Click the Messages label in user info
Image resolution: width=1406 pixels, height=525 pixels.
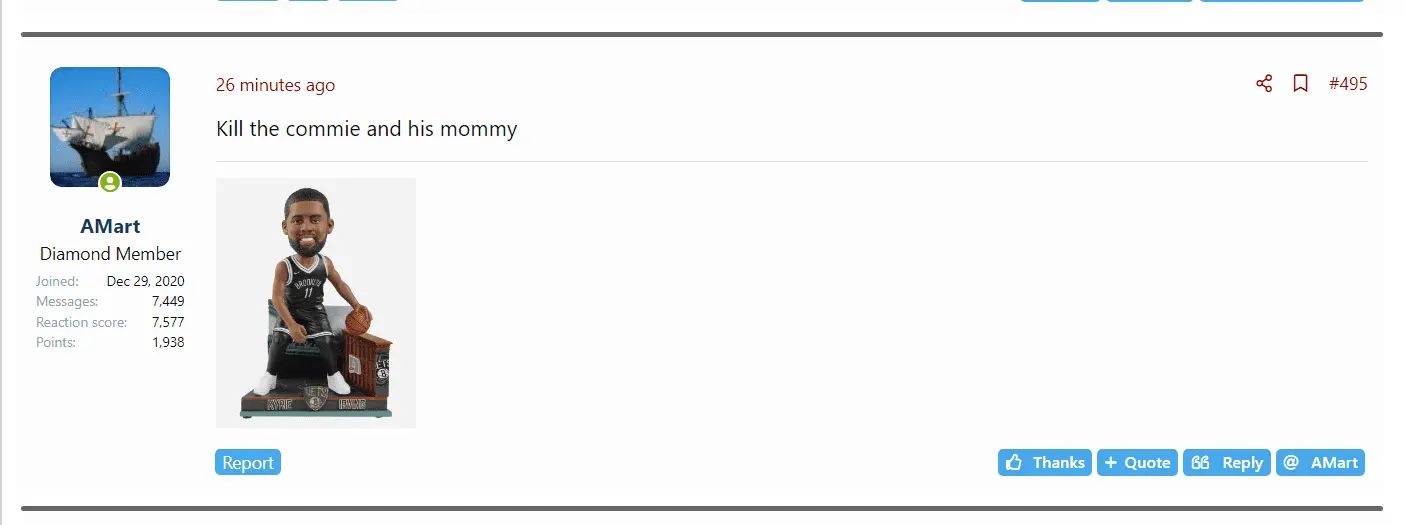[x=67, y=301]
